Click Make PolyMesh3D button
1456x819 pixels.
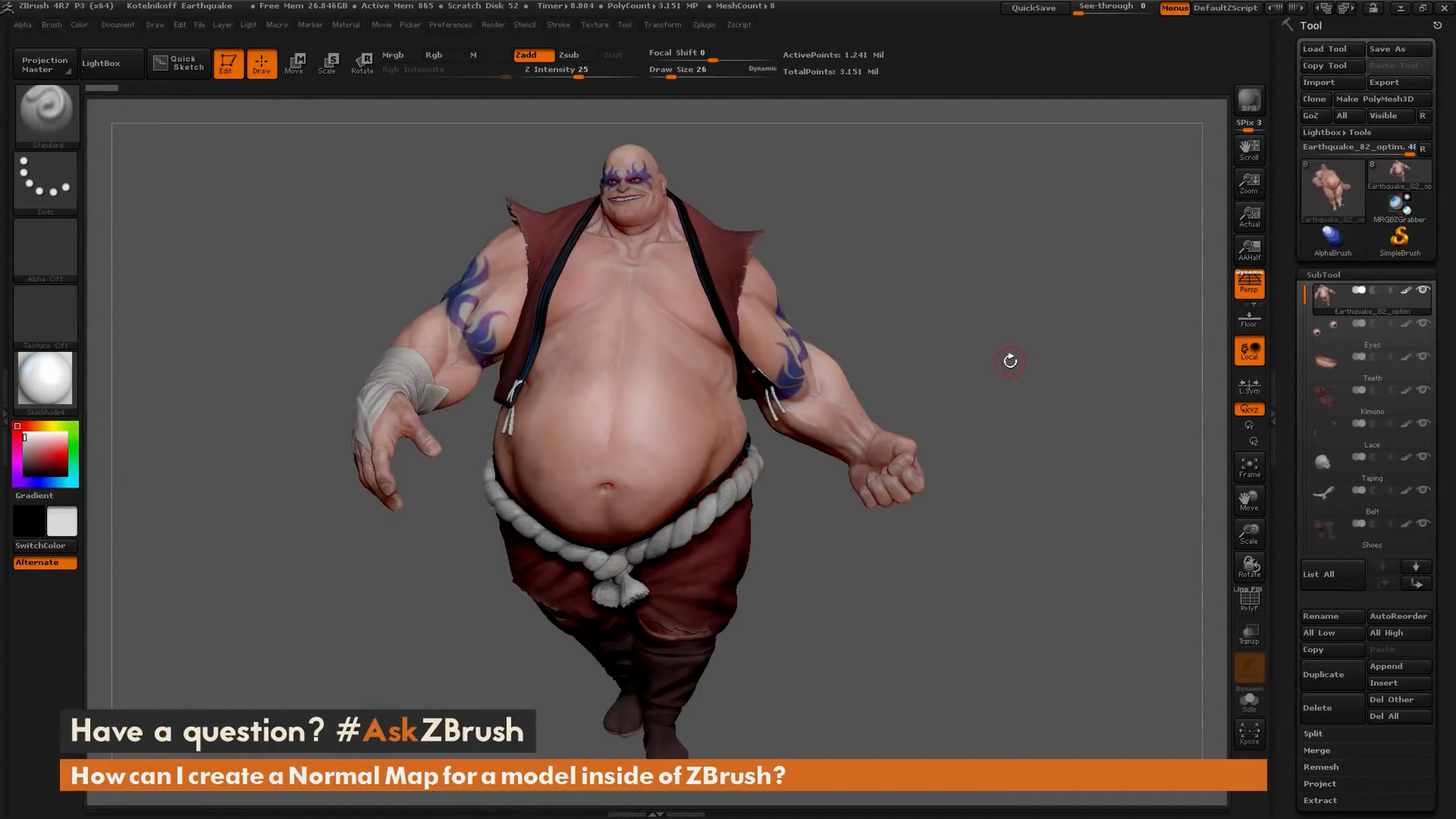coord(1382,99)
